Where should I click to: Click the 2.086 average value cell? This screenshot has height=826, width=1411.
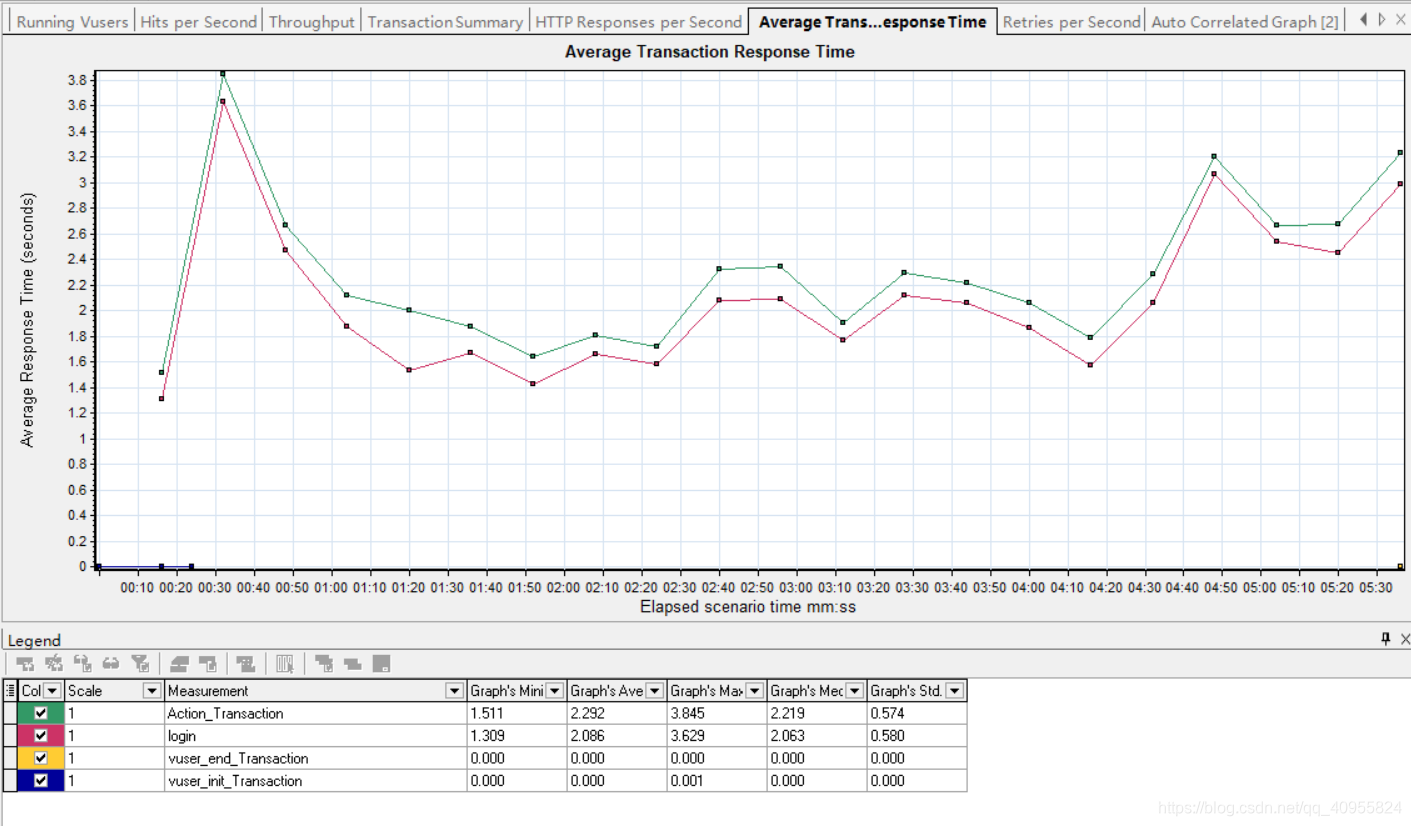point(616,736)
